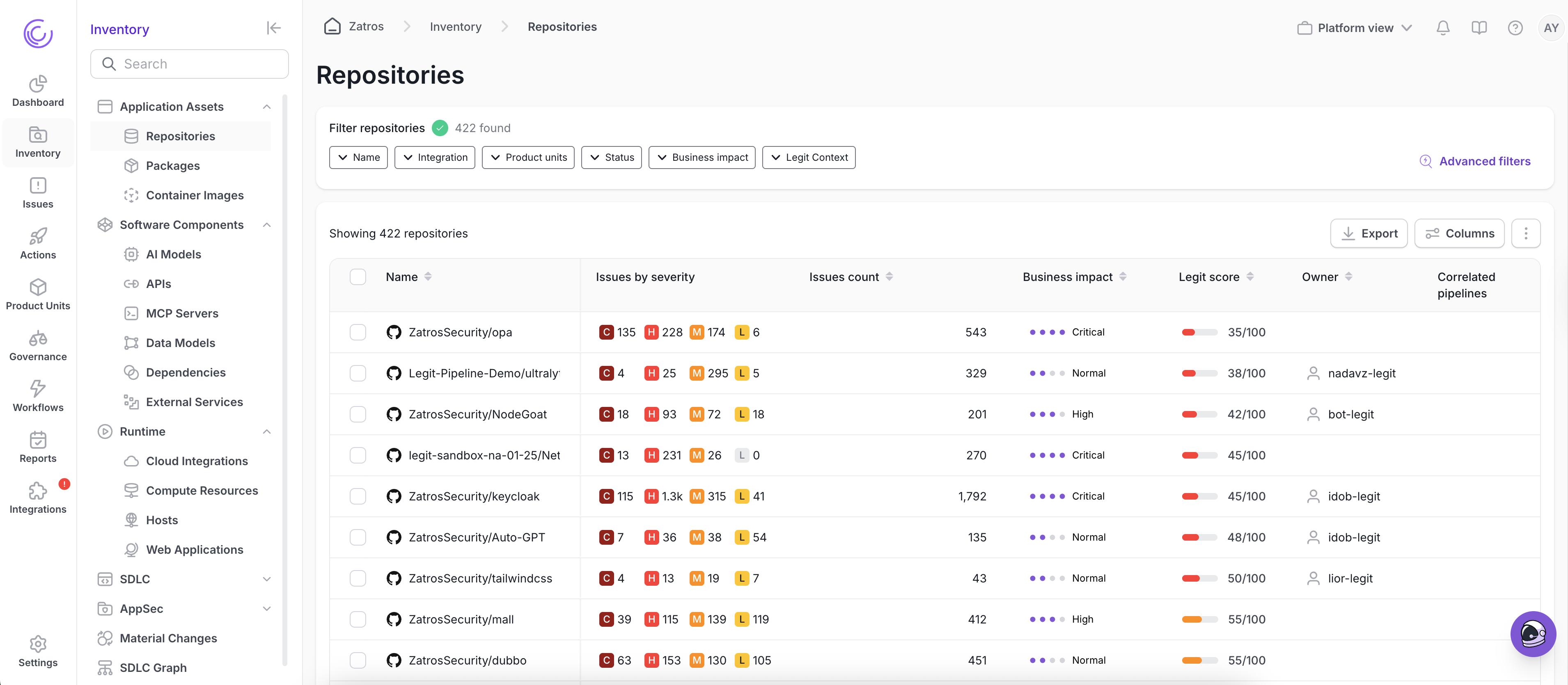The height and width of the screenshot is (685, 1568).
Task: Collapse the Inventory side panel
Action: (x=273, y=28)
